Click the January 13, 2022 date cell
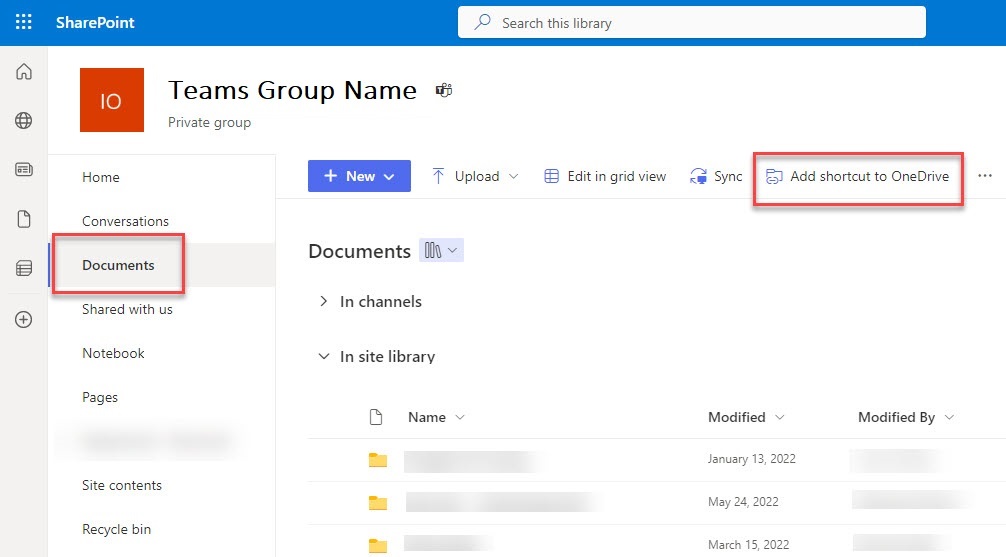Viewport: 1006px width, 557px height. tap(751, 459)
